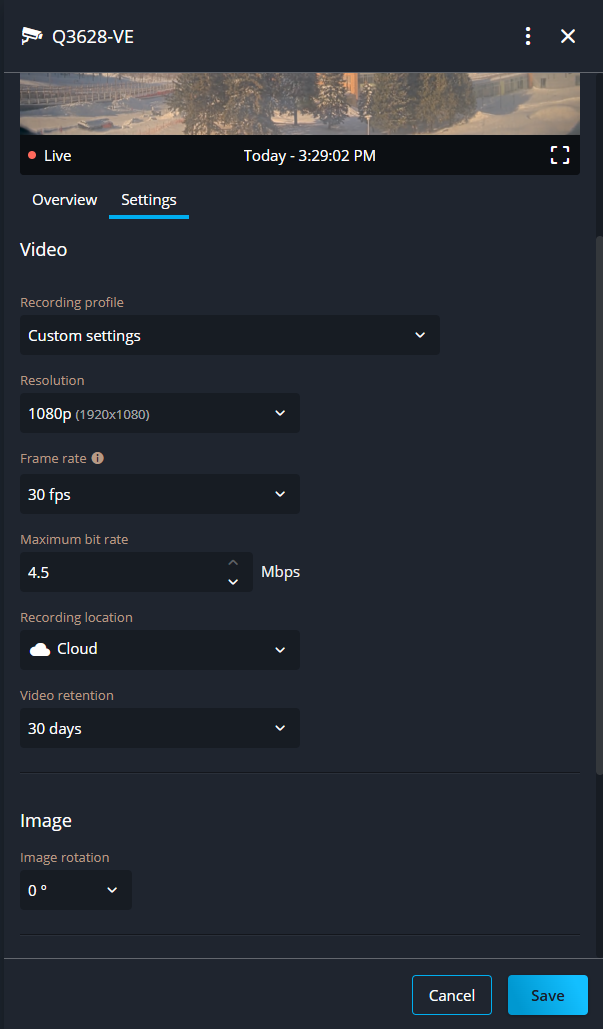Screen dimensions: 603x1029
Task: Switch to the Overview tab
Action: pyautogui.click(x=64, y=200)
